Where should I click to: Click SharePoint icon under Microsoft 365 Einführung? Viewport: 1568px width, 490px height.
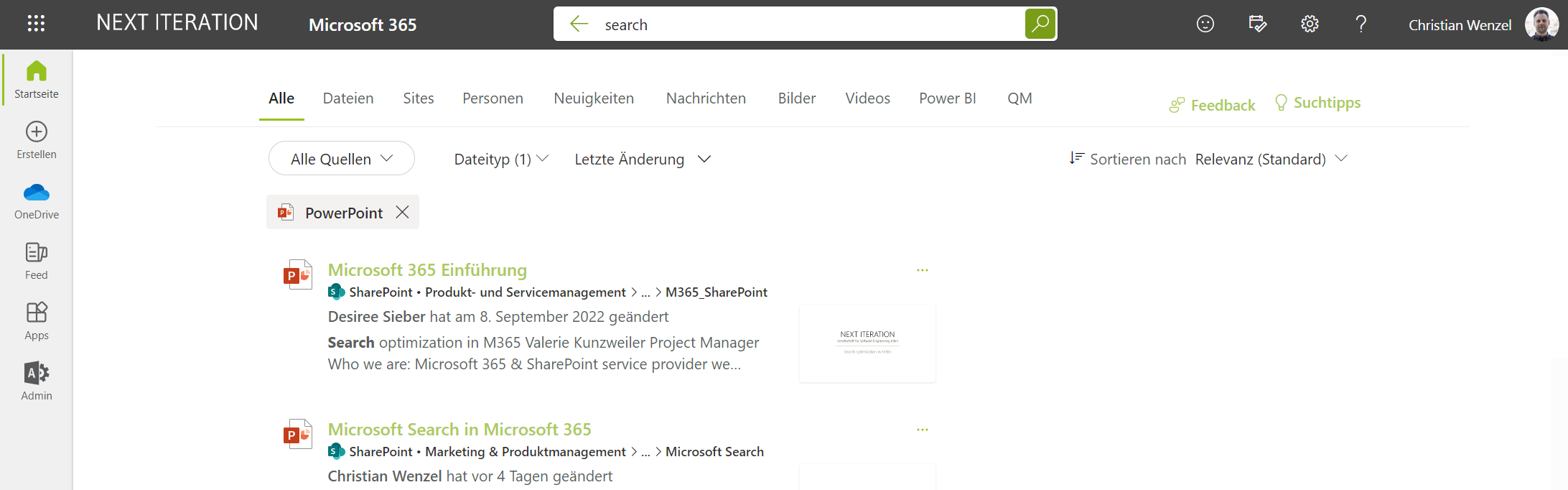pos(336,292)
